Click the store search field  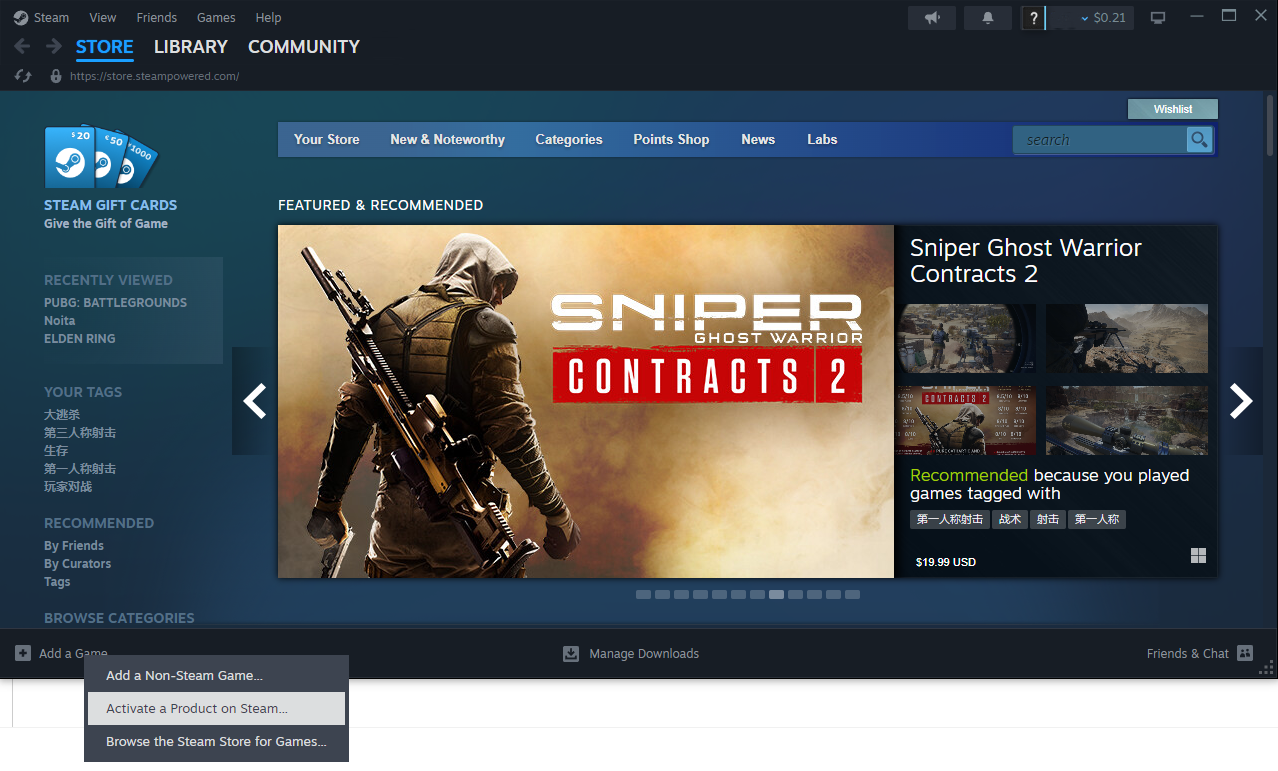[x=1100, y=140]
